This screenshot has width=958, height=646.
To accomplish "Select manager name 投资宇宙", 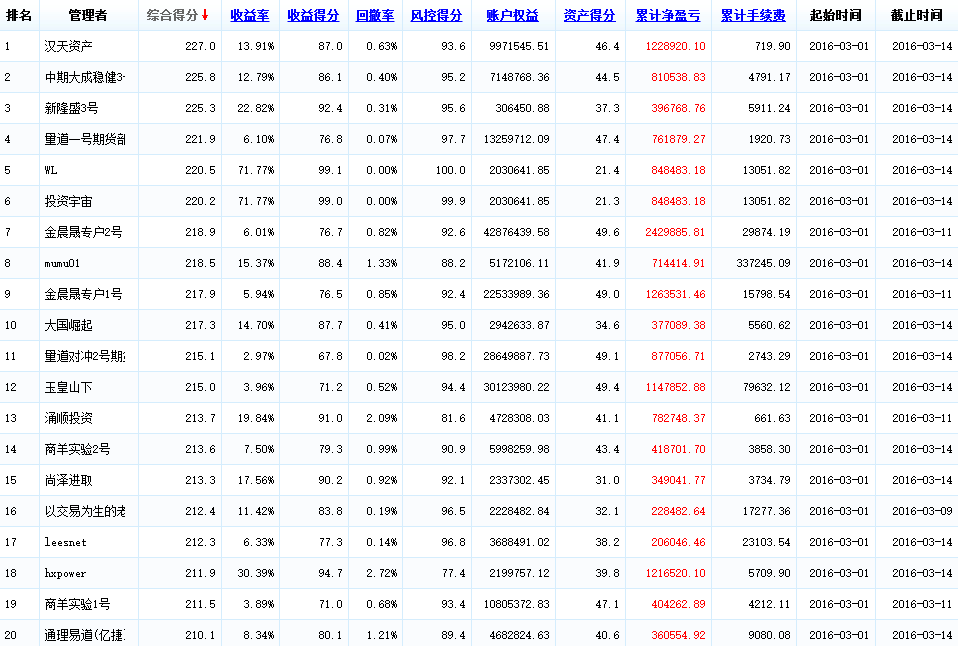I will [x=68, y=201].
